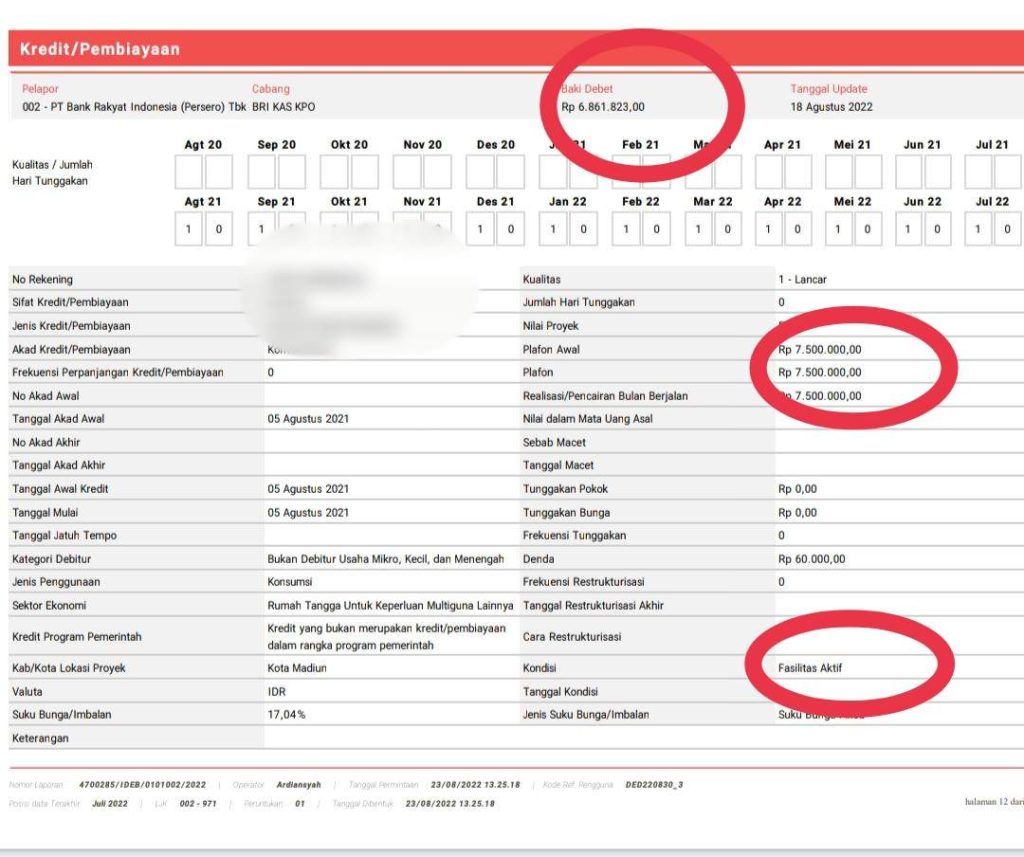Viewport: 1024px width, 857px height.
Task: Select the Kualitas value 1 - Lancar
Action: (x=805, y=280)
